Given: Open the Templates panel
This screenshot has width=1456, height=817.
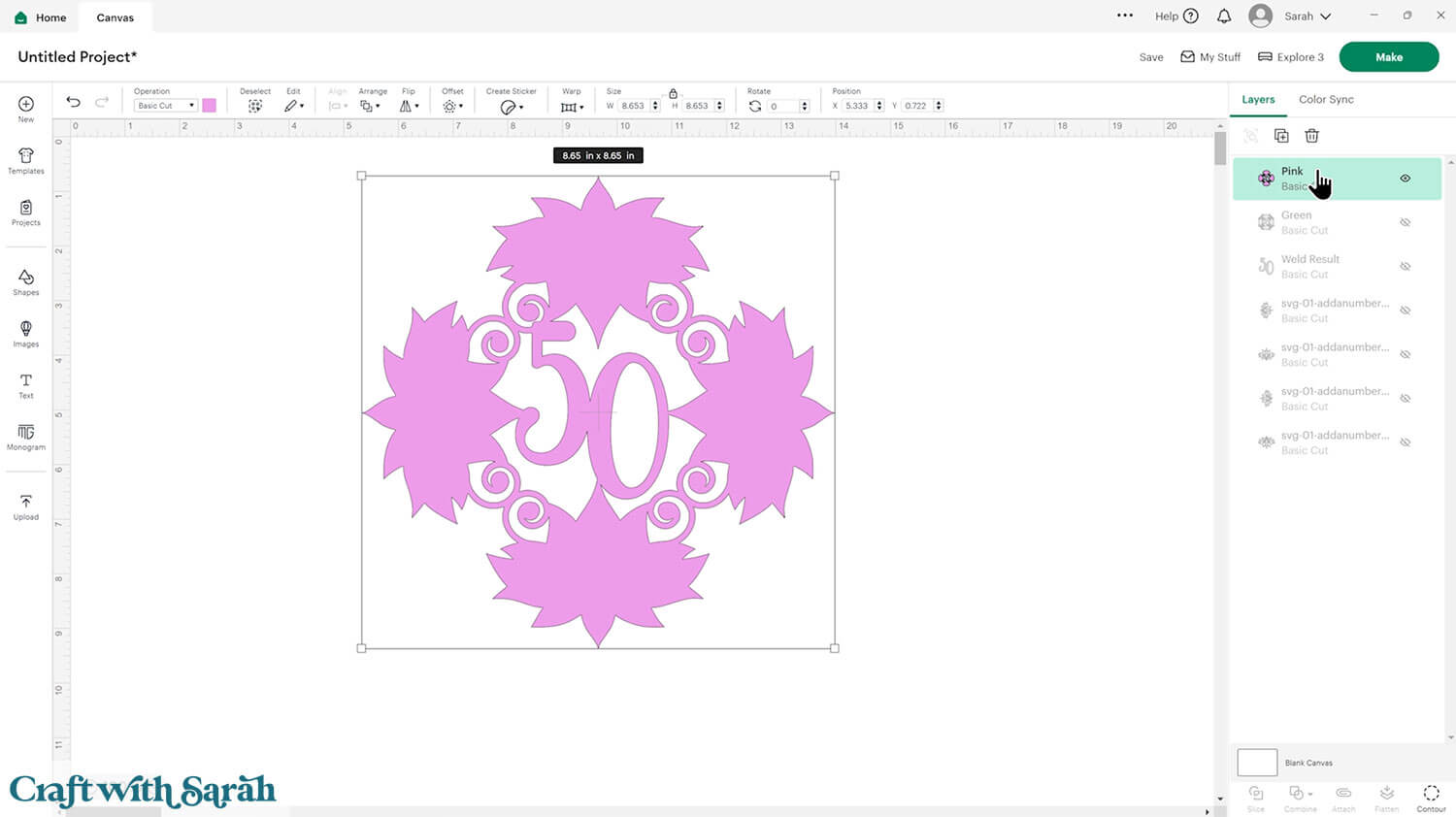Looking at the screenshot, I should [x=26, y=160].
